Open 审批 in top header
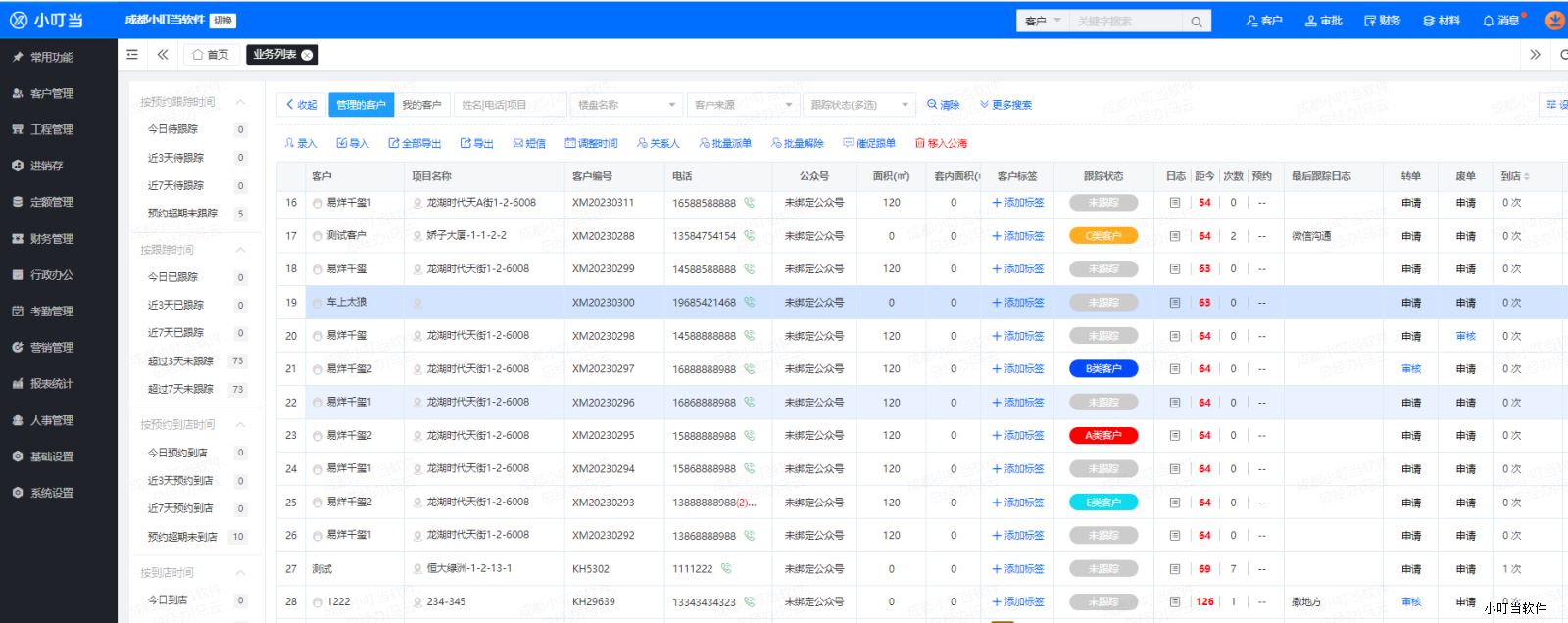The height and width of the screenshot is (623, 1568). pos(1324,21)
